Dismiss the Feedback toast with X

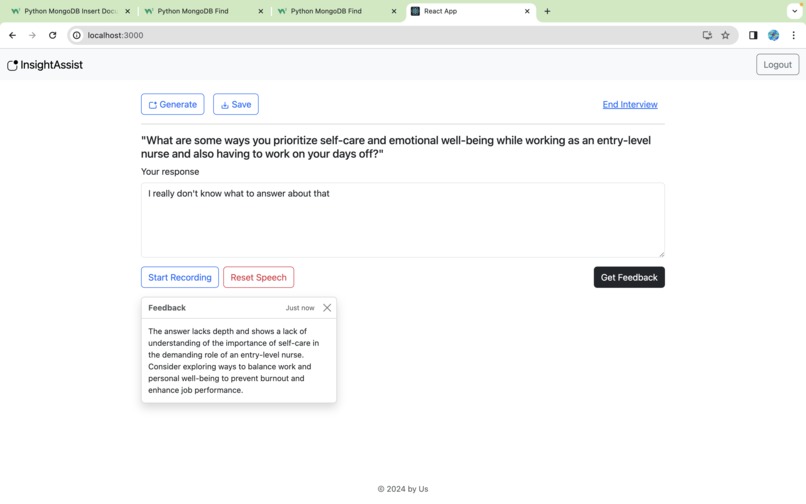pyautogui.click(x=327, y=308)
